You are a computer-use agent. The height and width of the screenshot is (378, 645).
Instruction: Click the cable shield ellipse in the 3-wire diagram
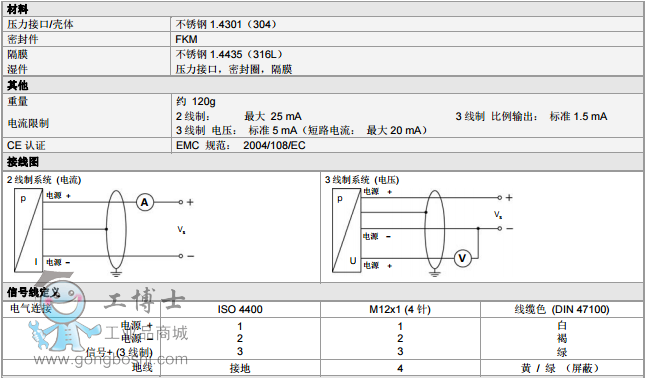coord(435,230)
